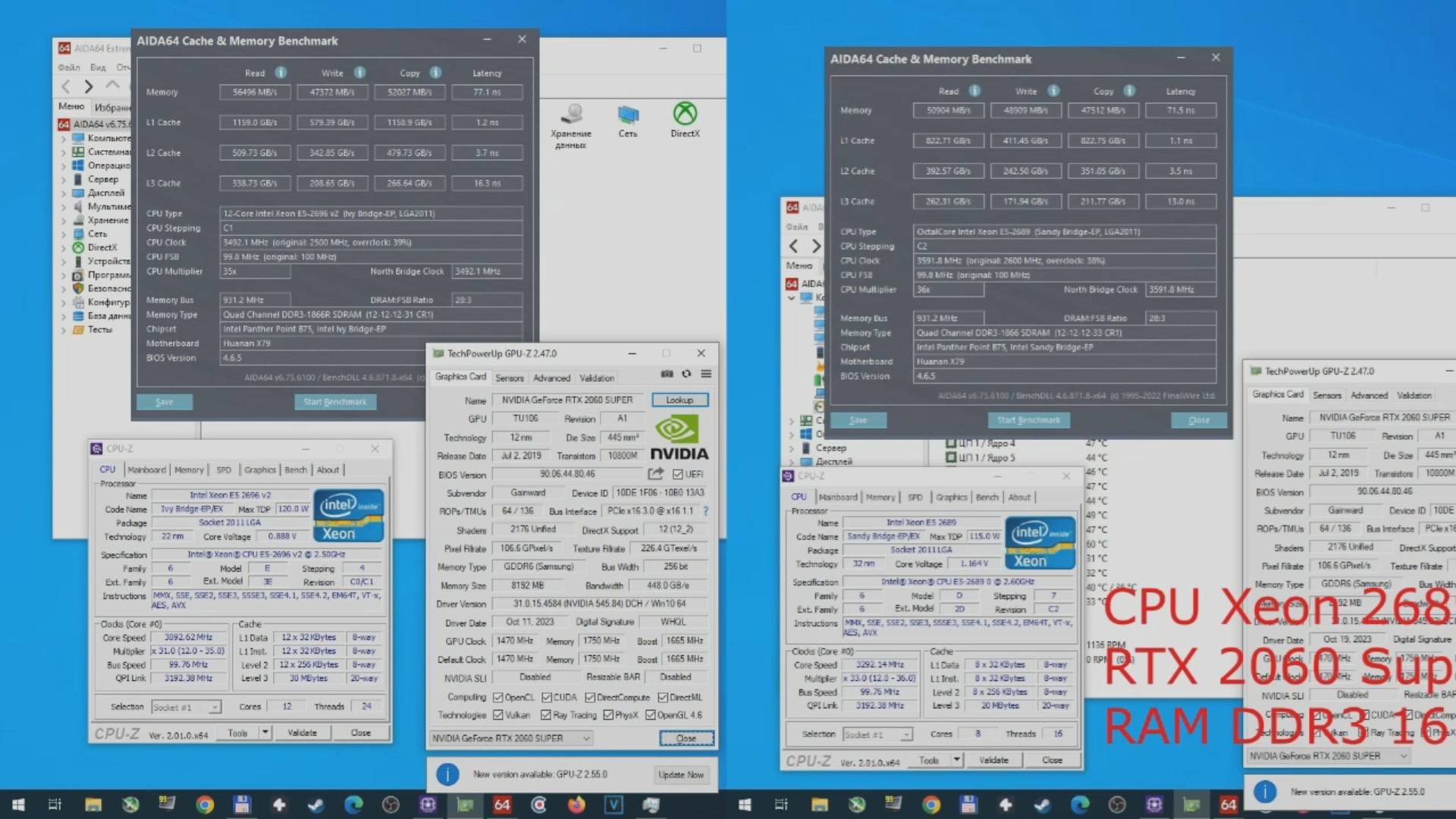Click the AIDA64 up arrow behind the E5-2696 v2 benchmark
1456x819 pixels.
coord(112,85)
